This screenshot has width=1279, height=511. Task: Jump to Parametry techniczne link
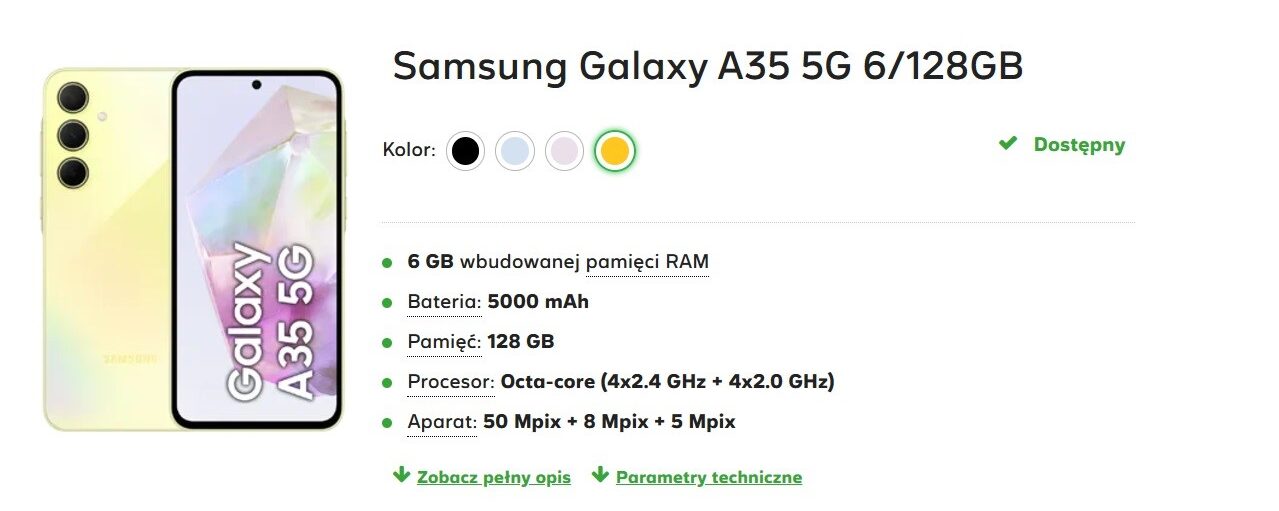pyautogui.click(x=709, y=477)
